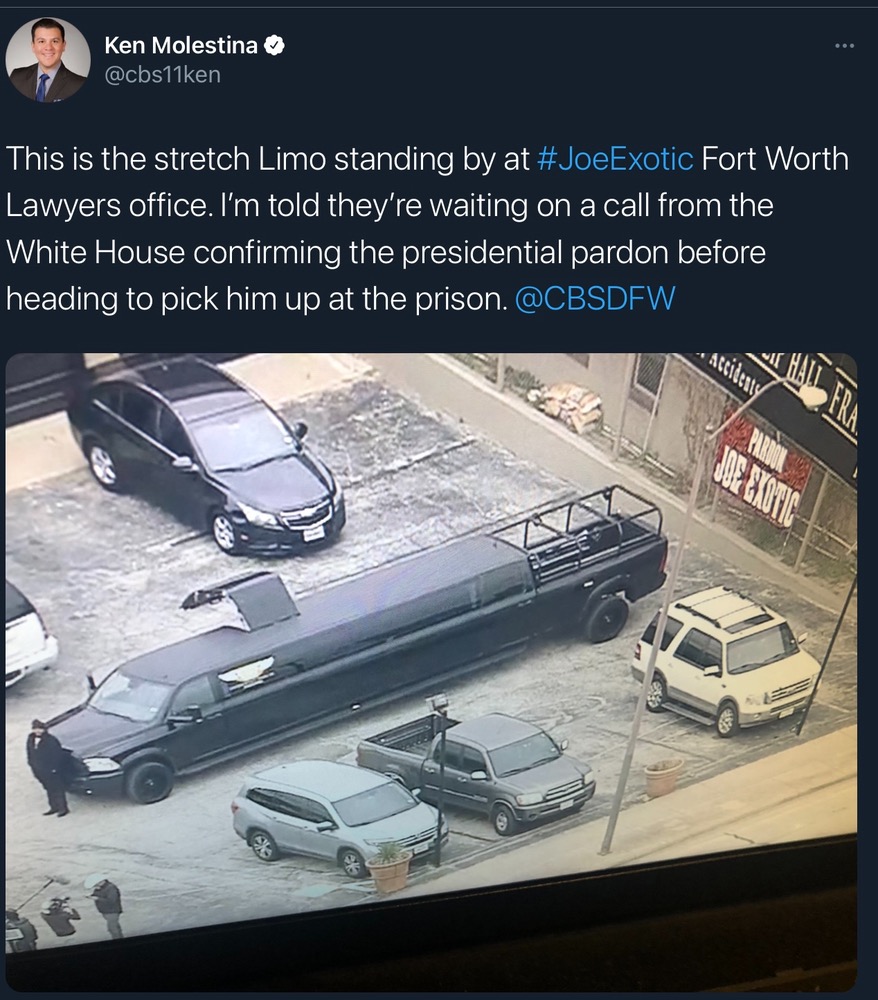Visit the @cbs11ken handle
This screenshot has width=878, height=1000.
pos(162,75)
